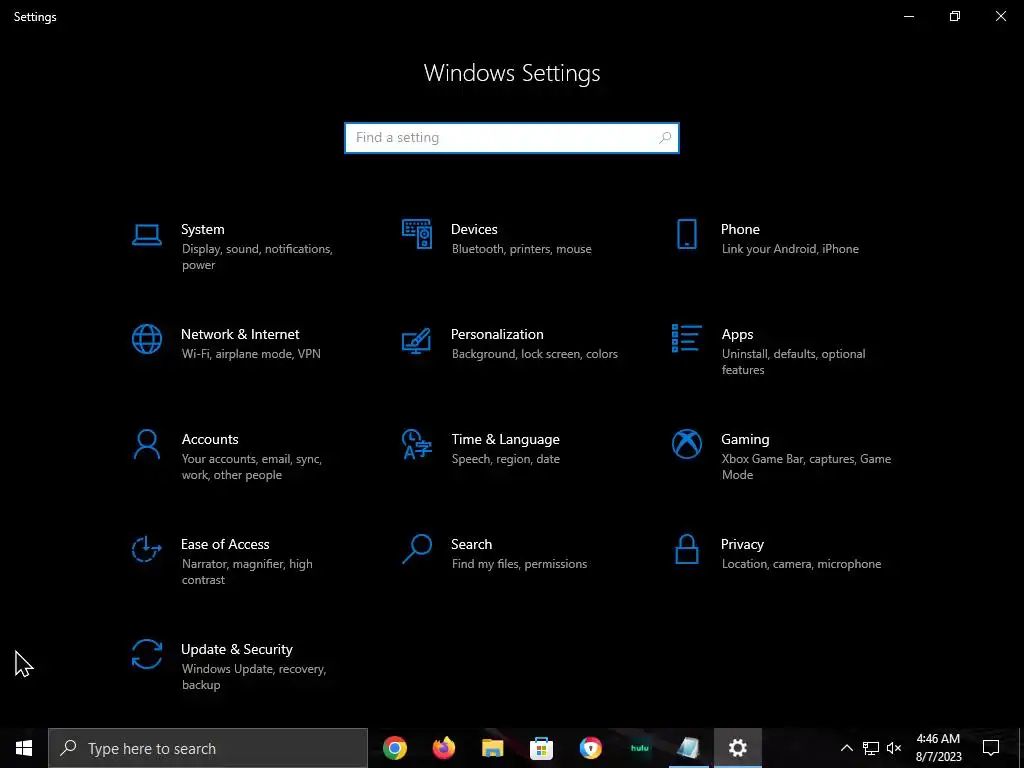Launch Firefox from the taskbar
Screen dimensions: 1024x768
click(444, 748)
